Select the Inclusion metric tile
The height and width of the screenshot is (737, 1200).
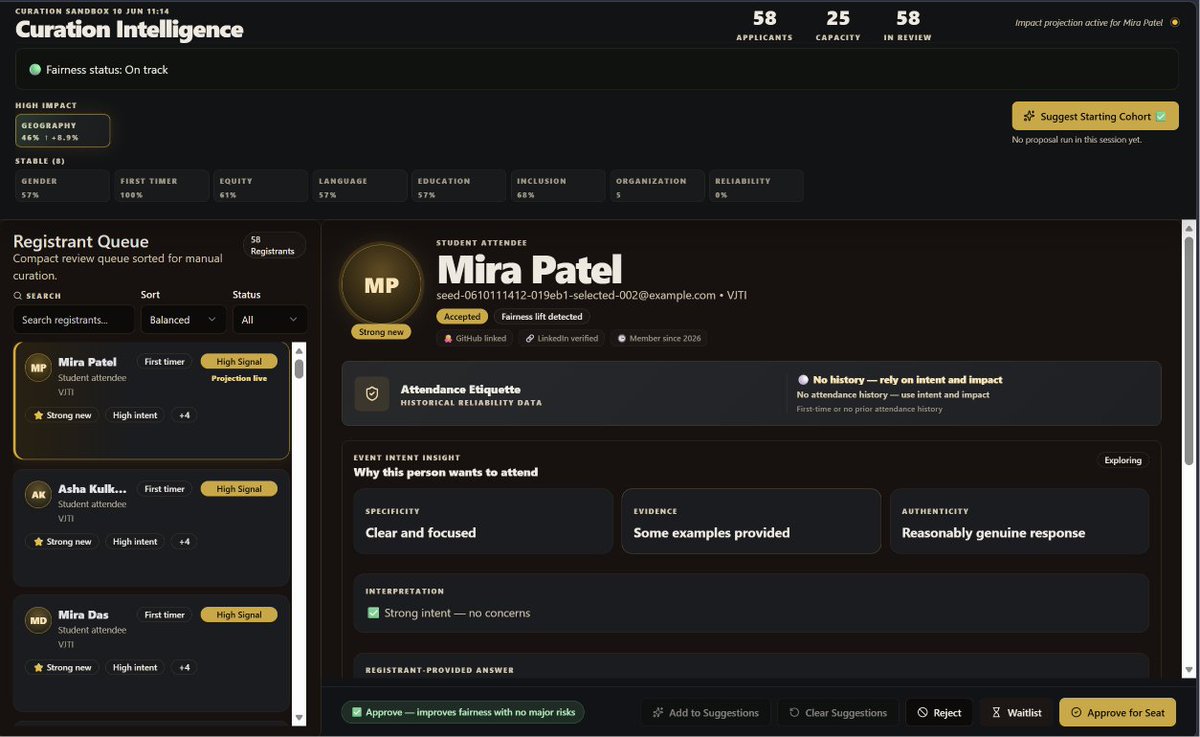pyautogui.click(x=558, y=187)
